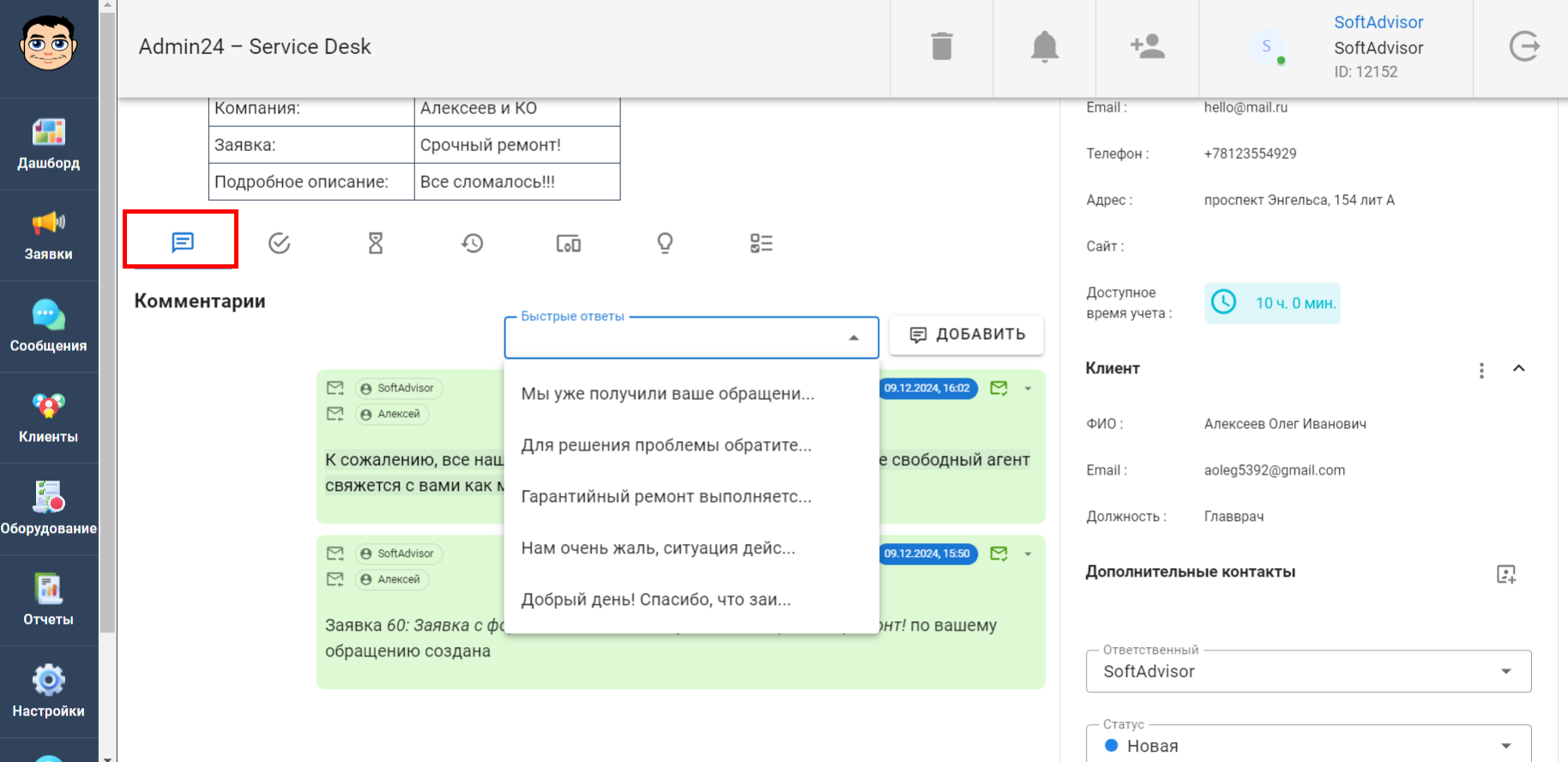The height and width of the screenshot is (762, 1568).
Task: Open the hourglass time tracking tab
Action: [x=376, y=244]
